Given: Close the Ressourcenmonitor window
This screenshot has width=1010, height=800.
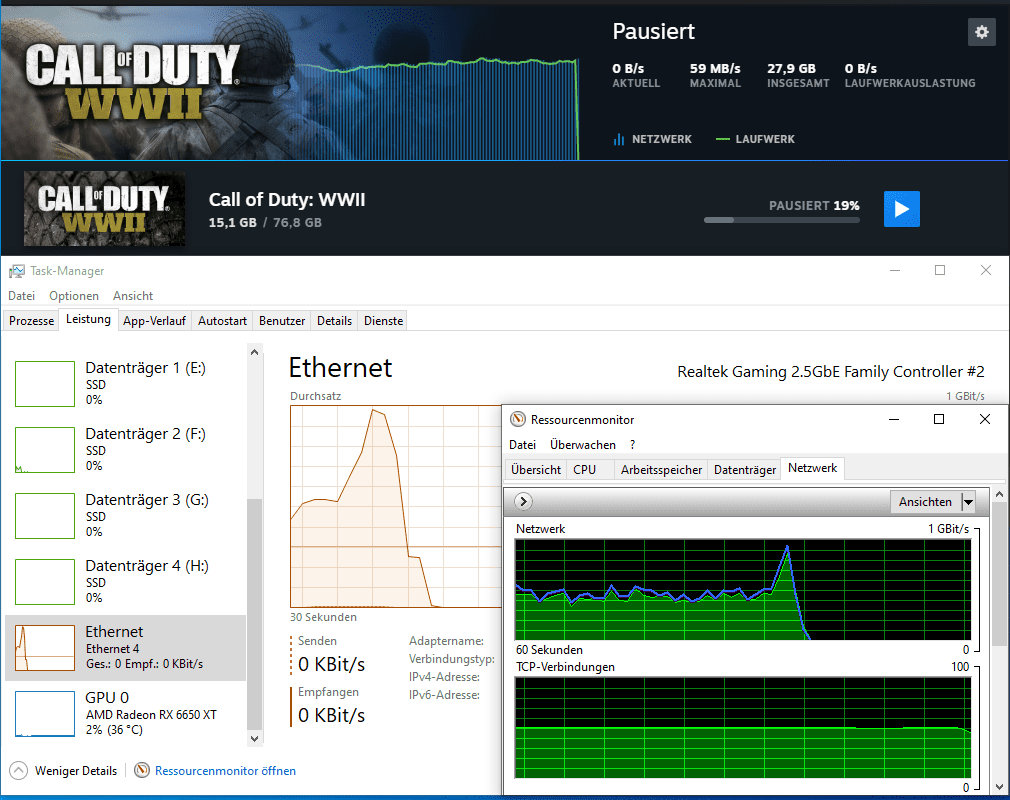Looking at the screenshot, I should click(x=984, y=419).
